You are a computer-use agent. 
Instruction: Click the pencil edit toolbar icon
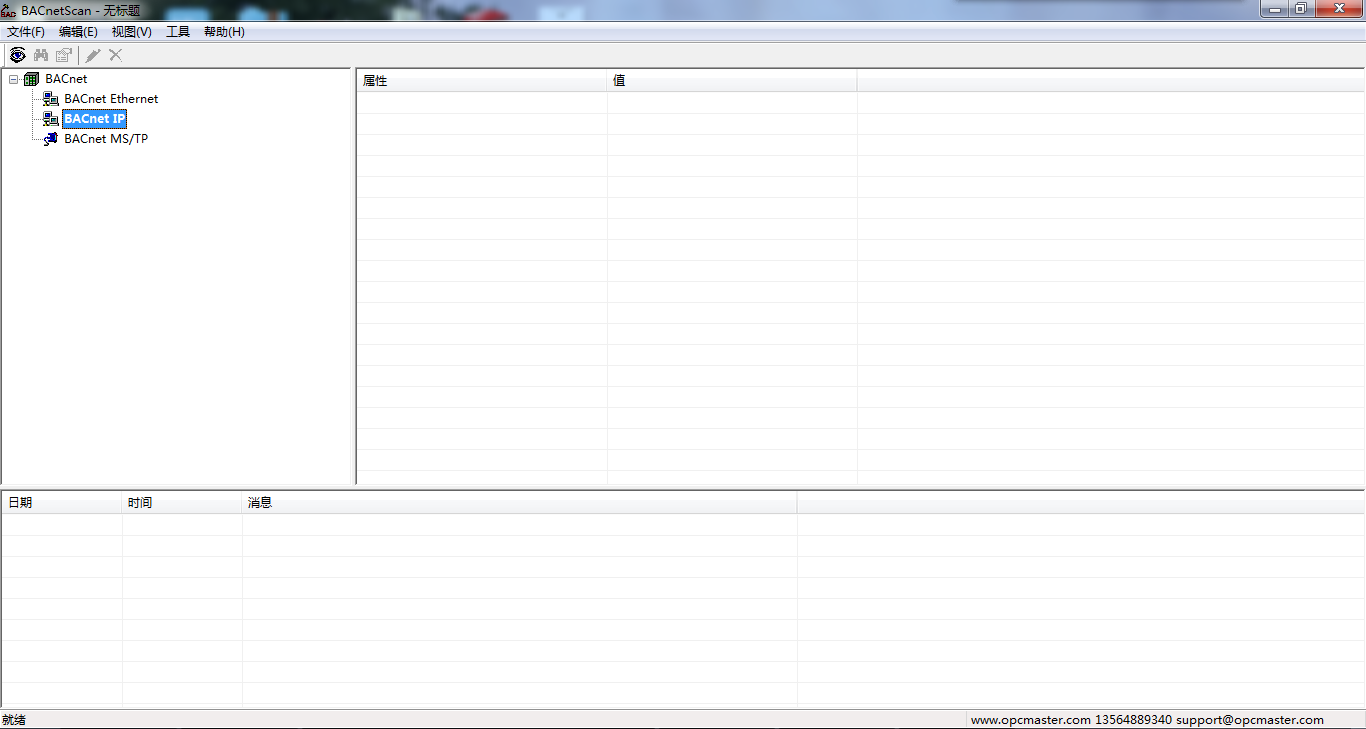pos(93,55)
